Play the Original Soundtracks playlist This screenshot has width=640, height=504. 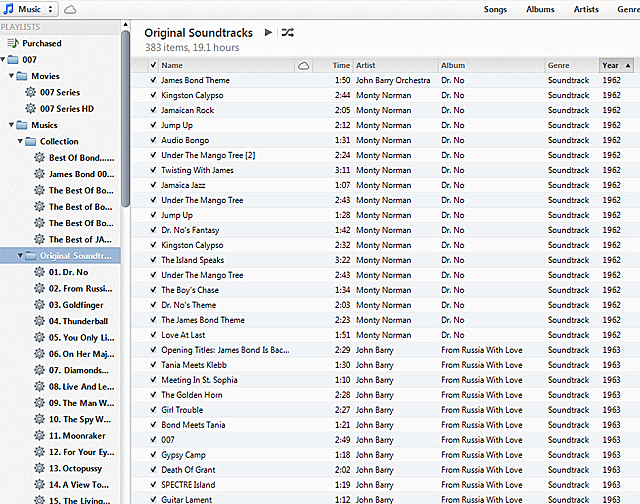[268, 32]
